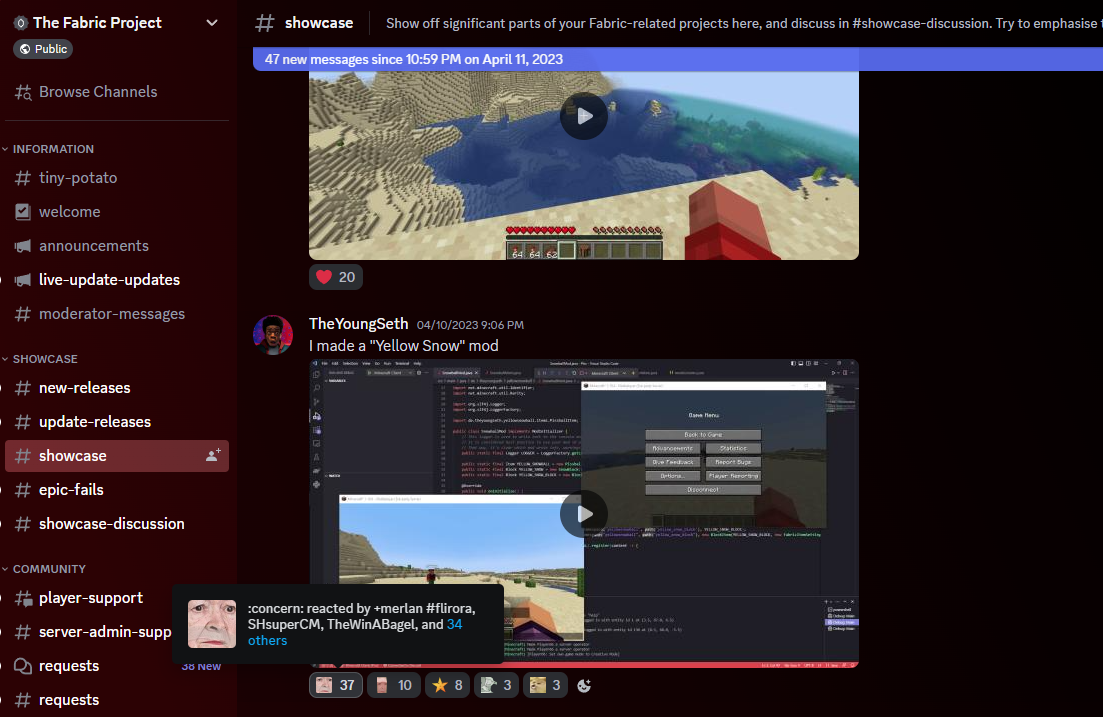Click the channel topic description text
This screenshot has width=1103, height=717.
[744, 23]
